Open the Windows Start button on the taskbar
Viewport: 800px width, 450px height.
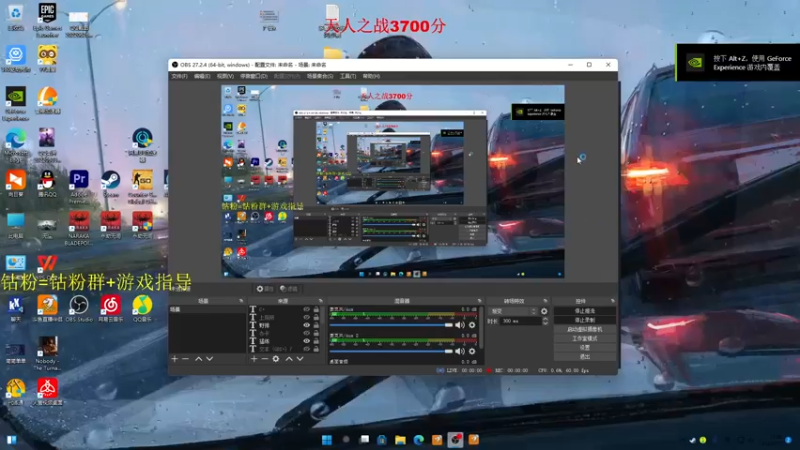(327, 440)
